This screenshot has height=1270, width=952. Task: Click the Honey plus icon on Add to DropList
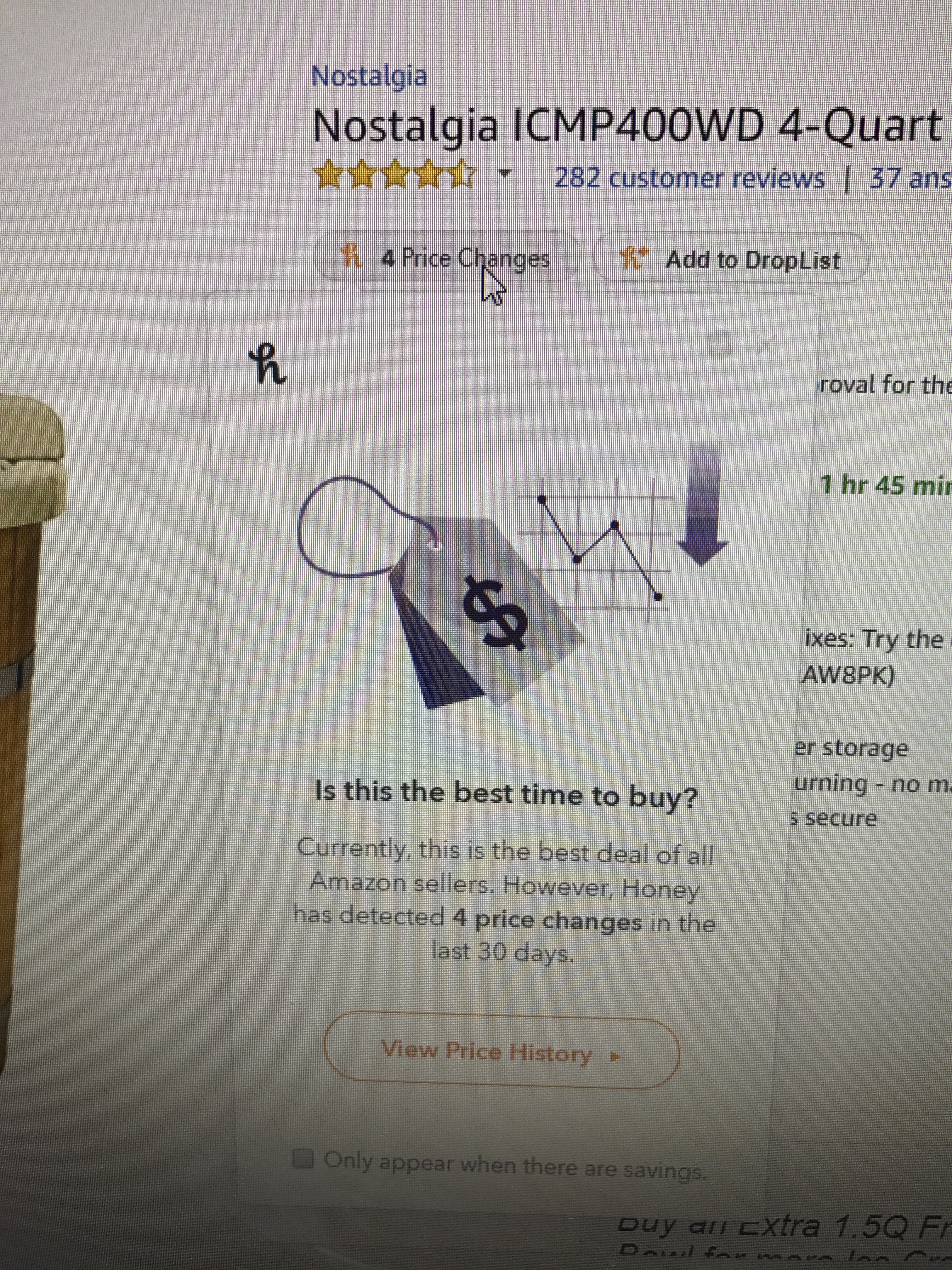coord(636,260)
